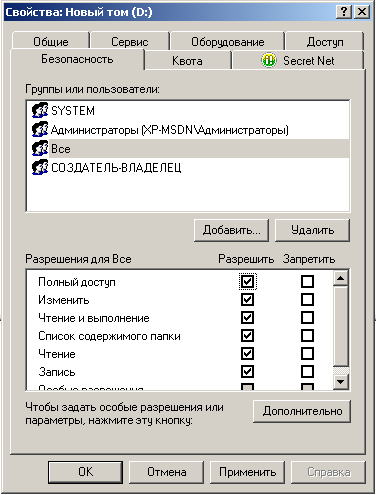Click the Добавить... button

click(231, 230)
